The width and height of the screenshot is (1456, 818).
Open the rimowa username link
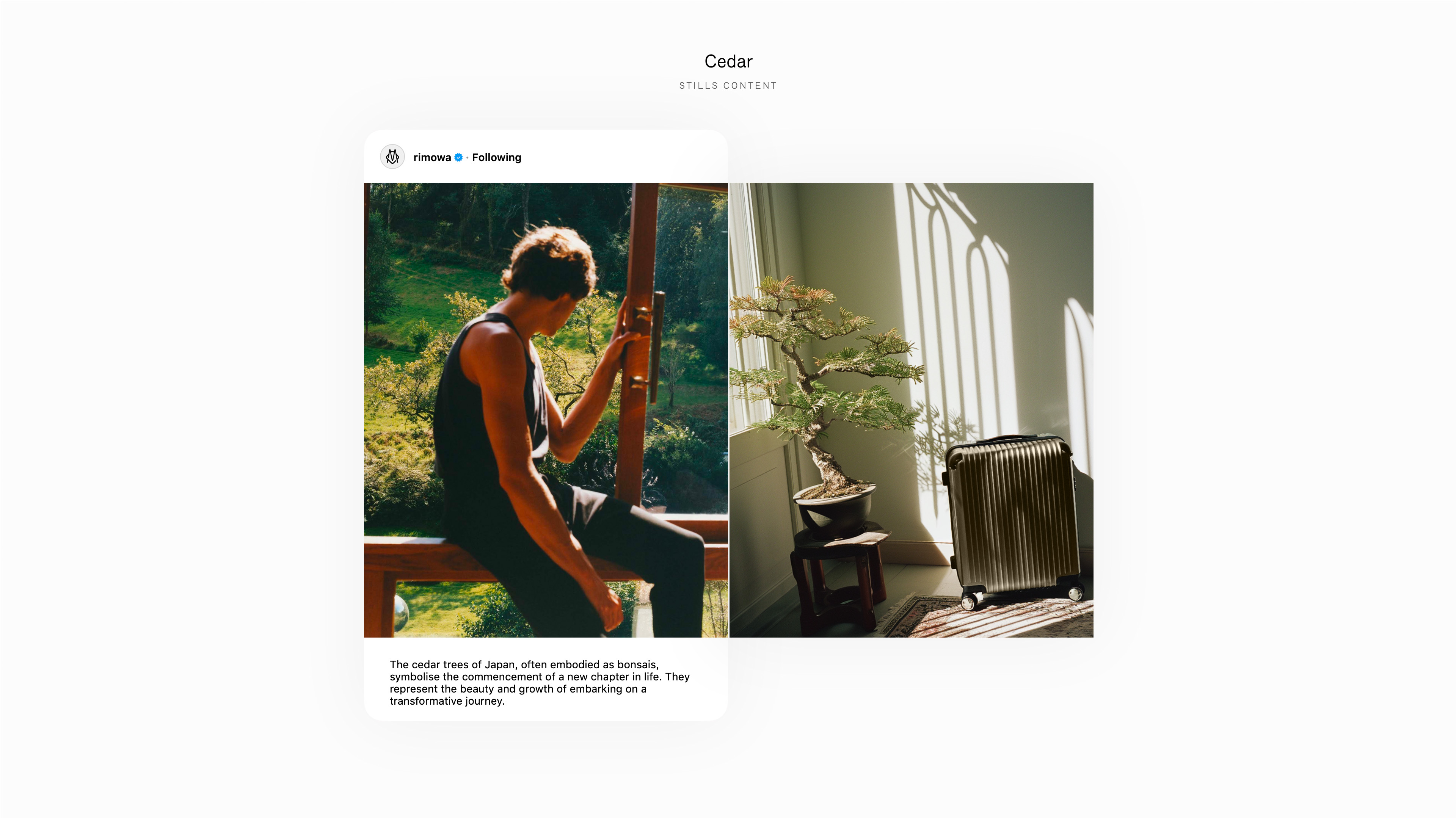coord(432,158)
